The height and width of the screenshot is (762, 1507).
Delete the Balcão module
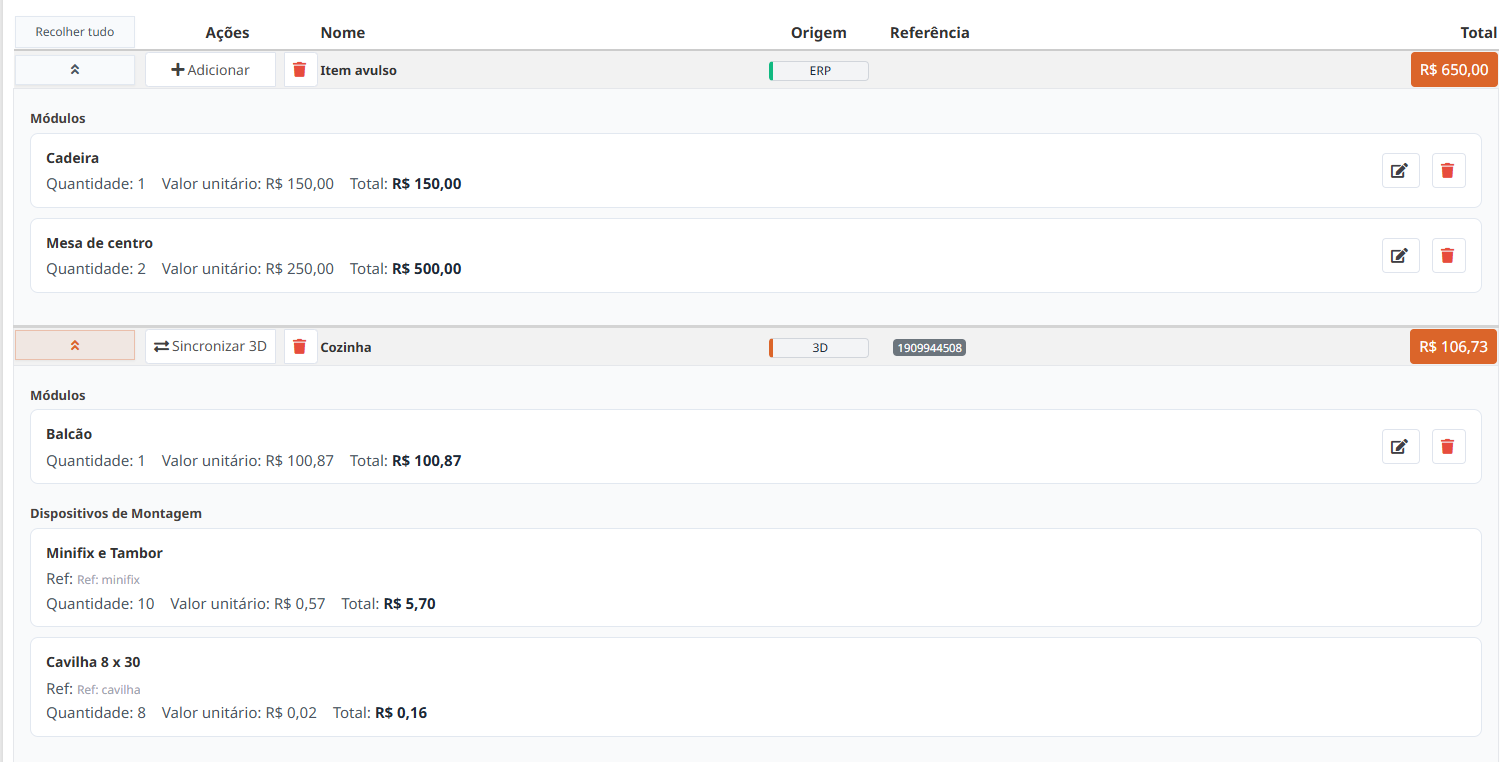point(1448,447)
